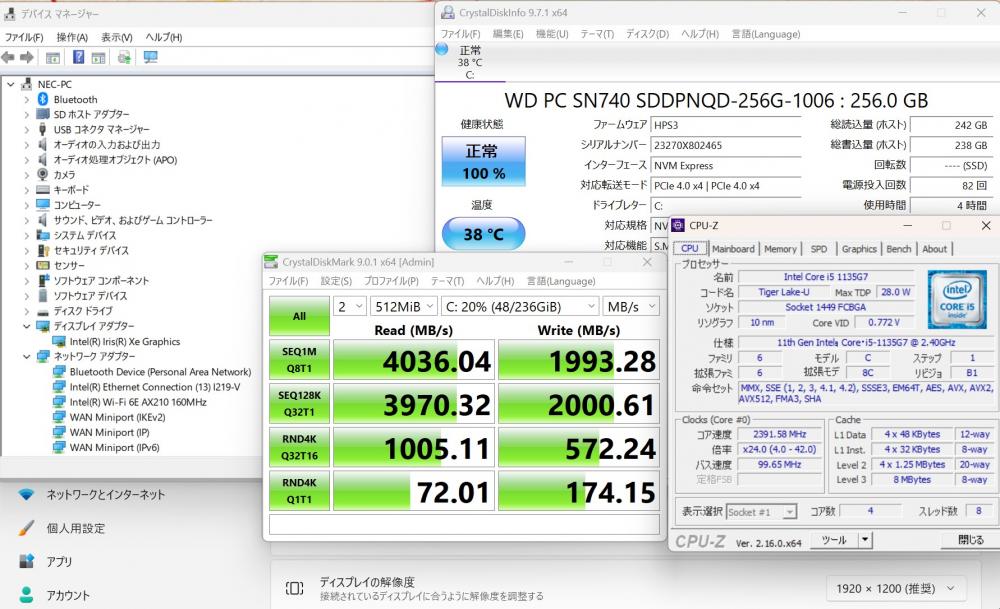Collapse the ディスプレイ アダプター tree node
Image resolution: width=1000 pixels, height=609 pixels.
click(x=26, y=326)
